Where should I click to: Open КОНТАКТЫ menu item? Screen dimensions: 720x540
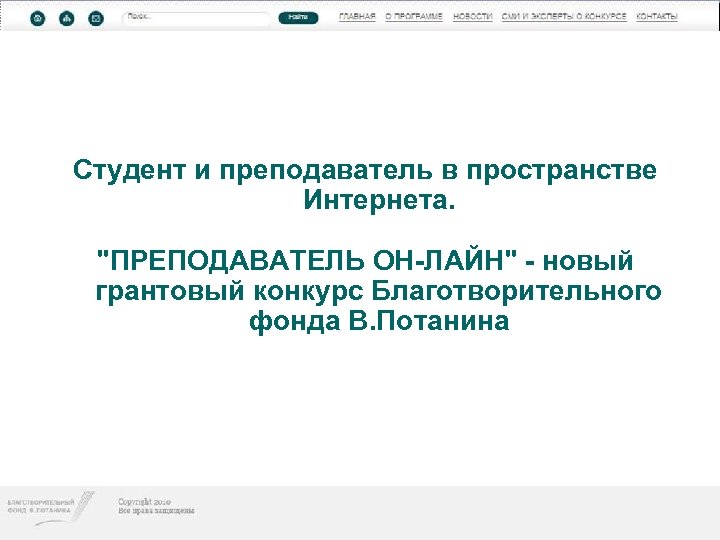(657, 17)
